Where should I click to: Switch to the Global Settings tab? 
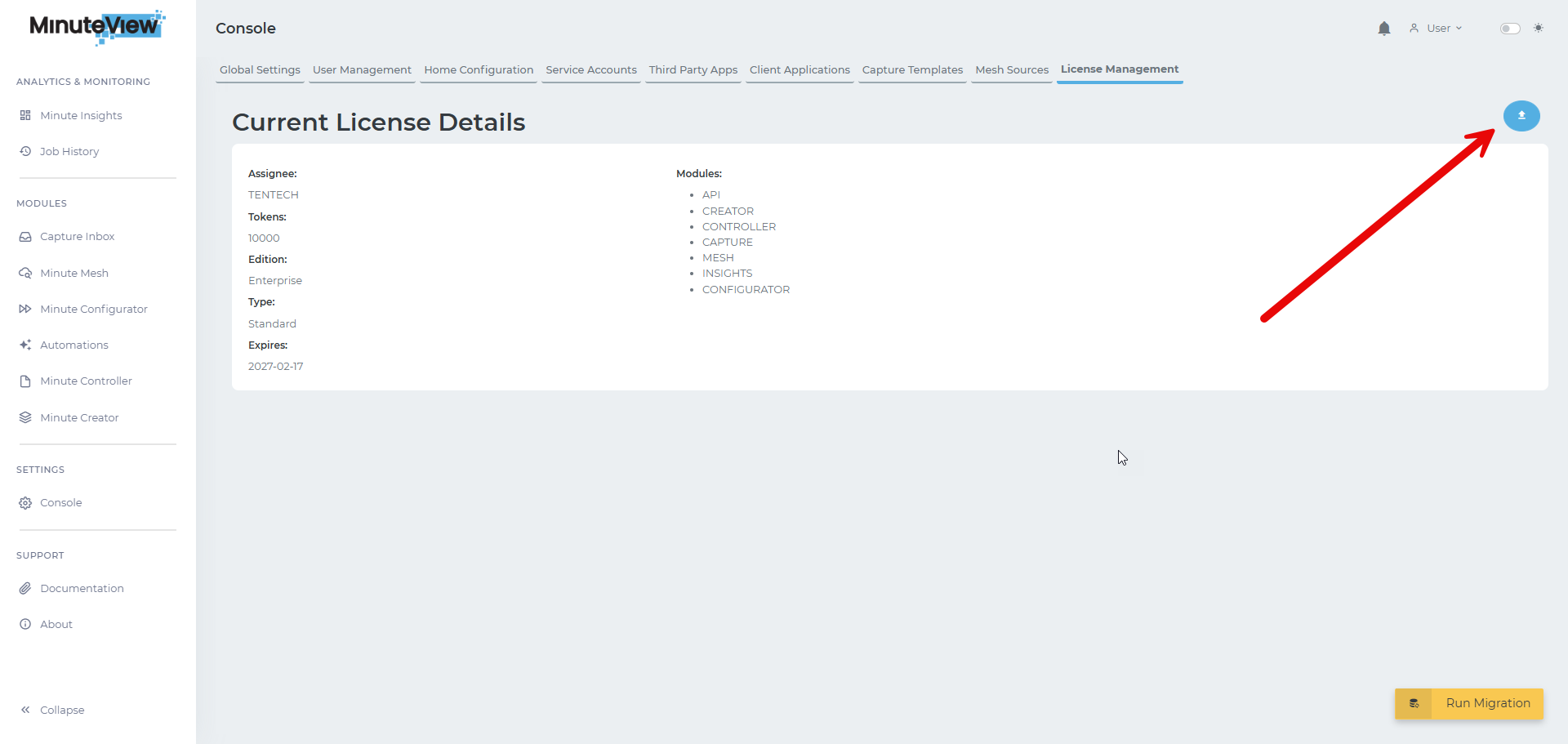click(260, 69)
